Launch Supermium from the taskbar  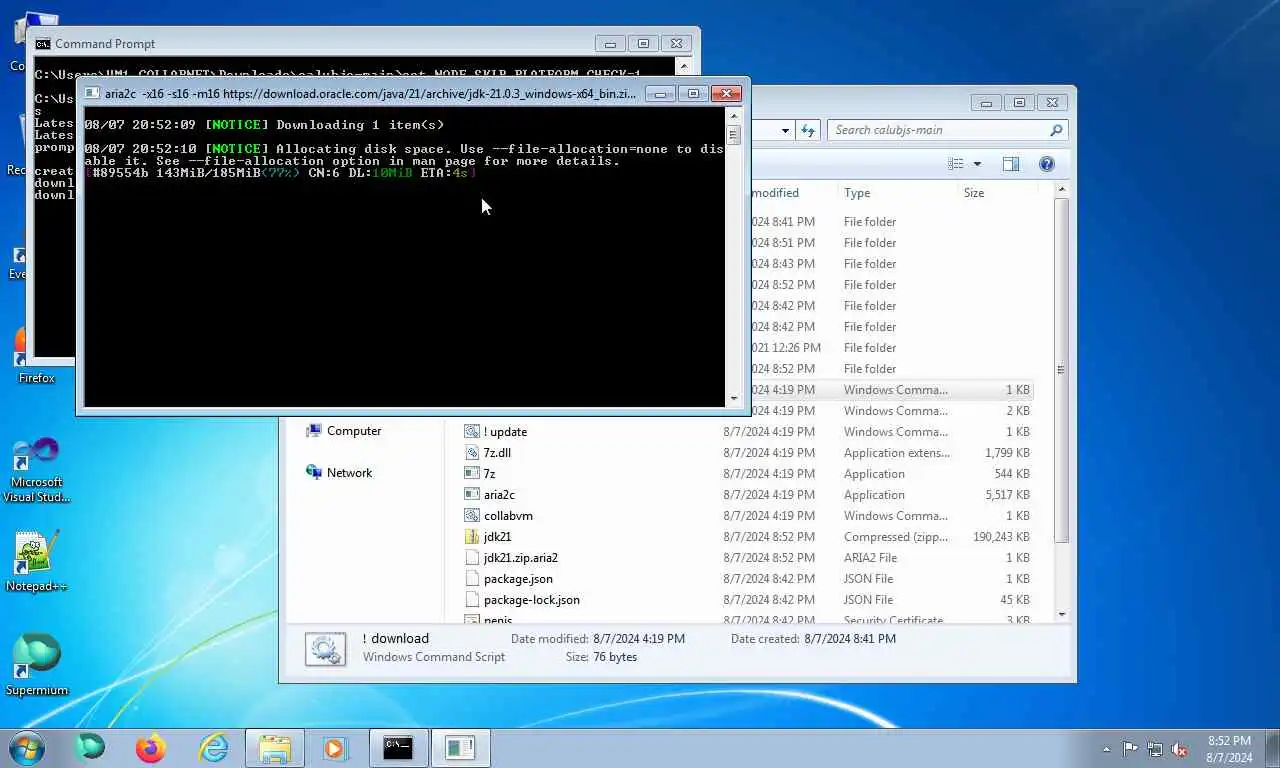point(90,748)
